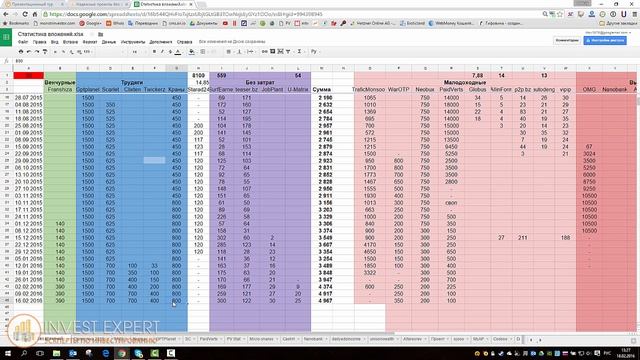Image resolution: width=640 pixels, height=360 pixels.
Task: Click the Insert link icon
Action: 265,51
